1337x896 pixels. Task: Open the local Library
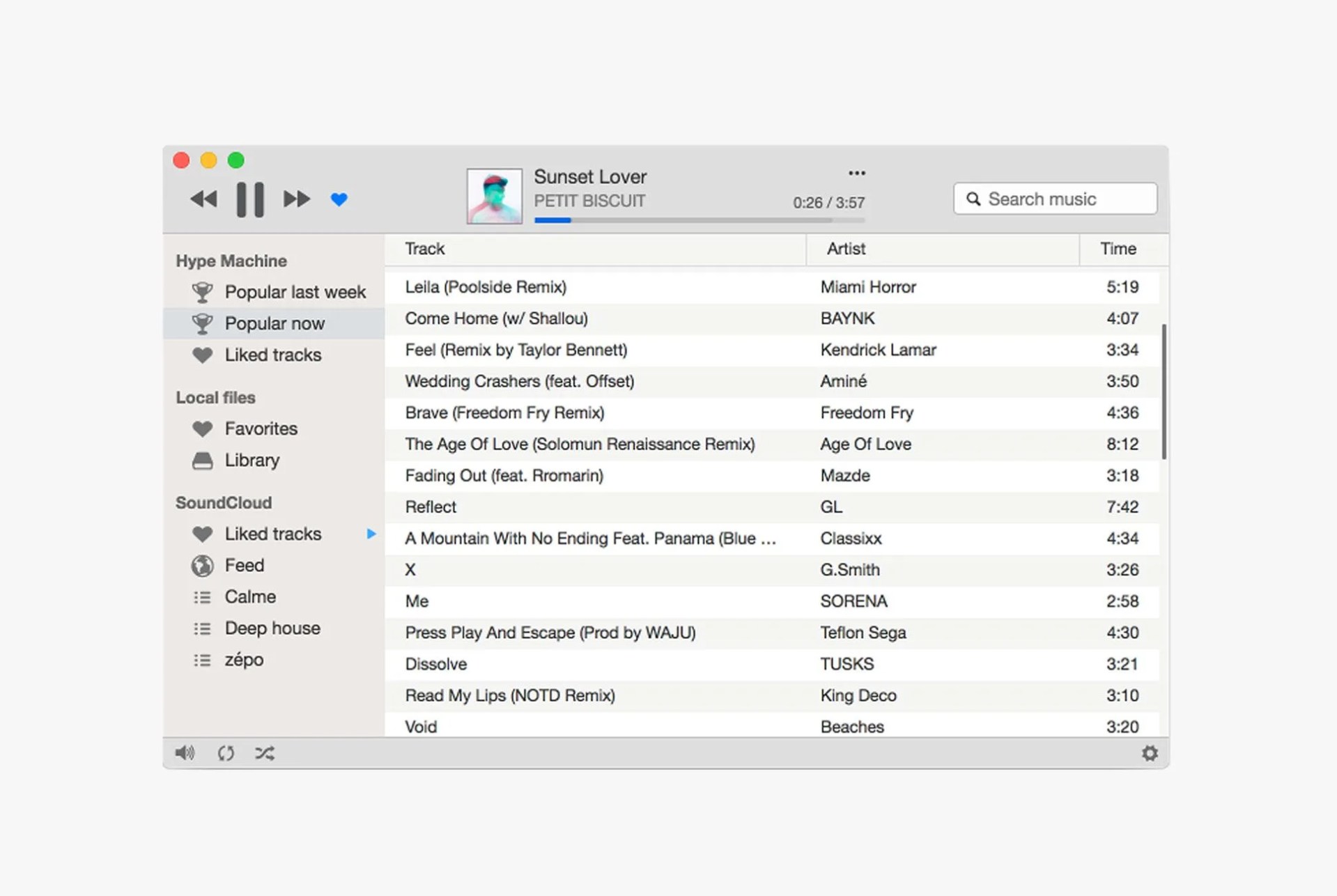(252, 460)
